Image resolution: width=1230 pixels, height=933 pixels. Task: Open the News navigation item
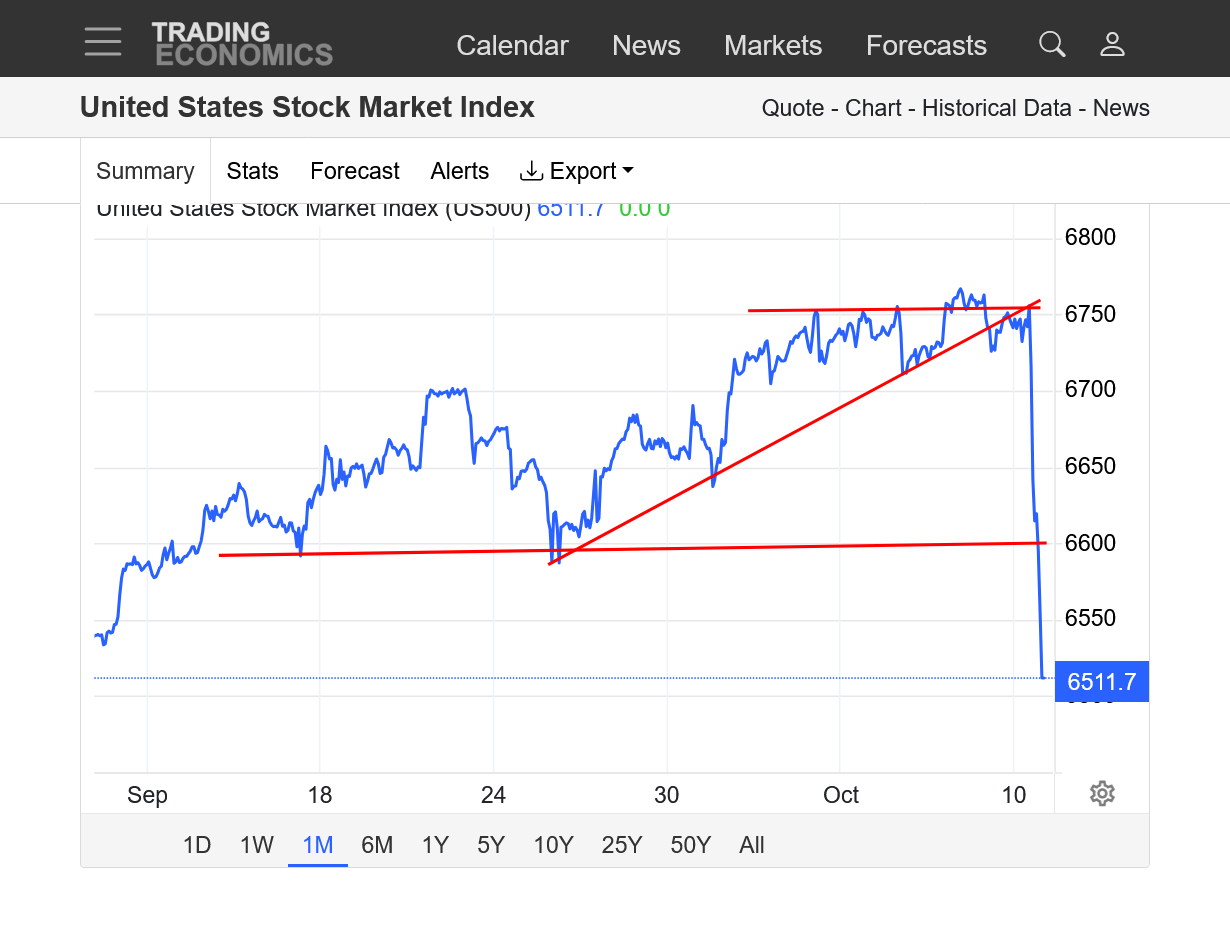coord(646,46)
